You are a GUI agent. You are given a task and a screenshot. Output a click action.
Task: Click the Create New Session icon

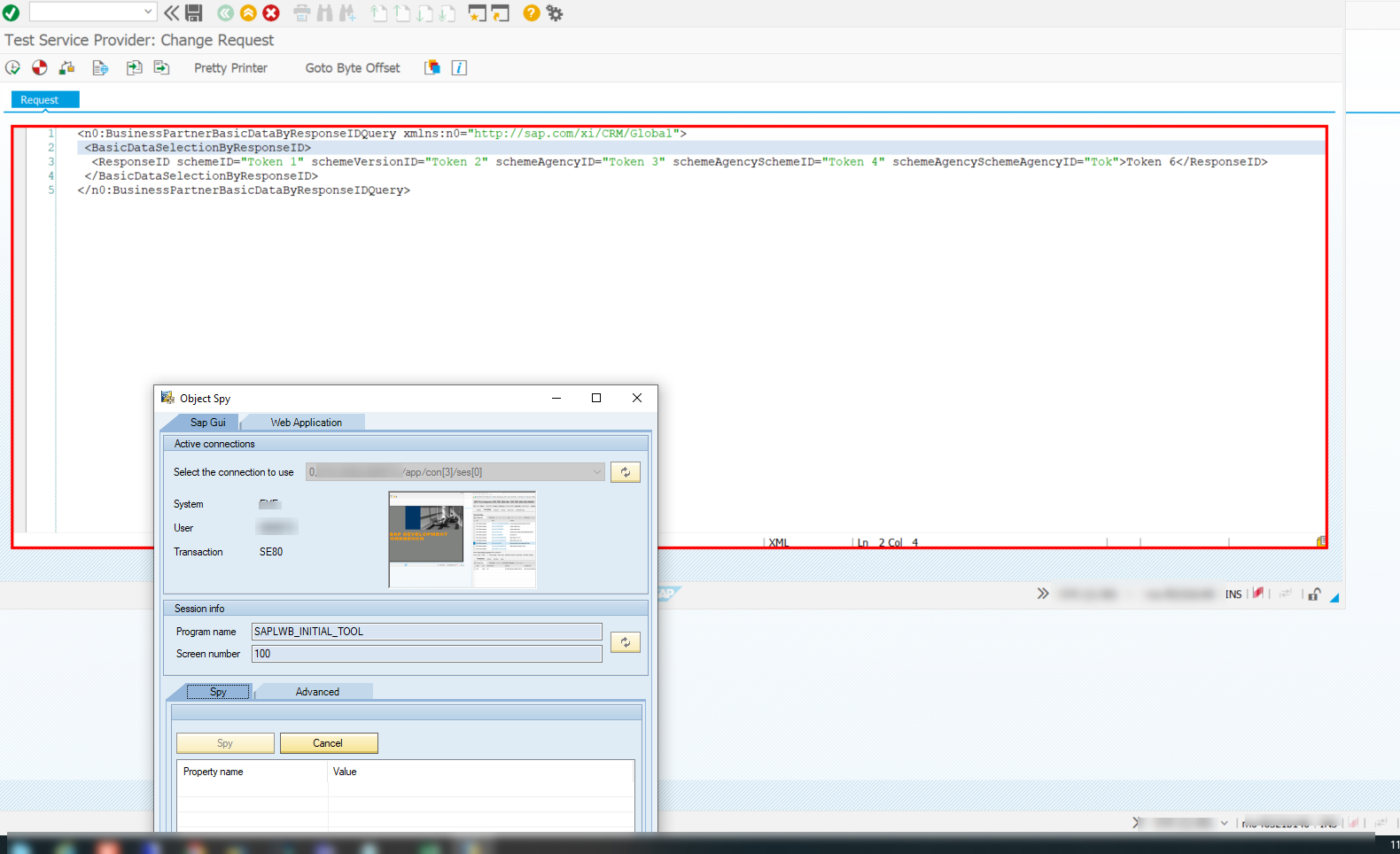coord(478,13)
